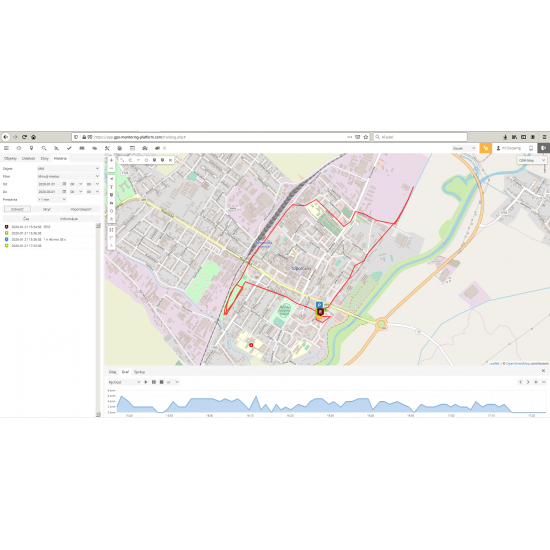Click the circle icon in floating map toolbar
The width and height of the screenshot is (550, 550).
[x=146, y=160]
